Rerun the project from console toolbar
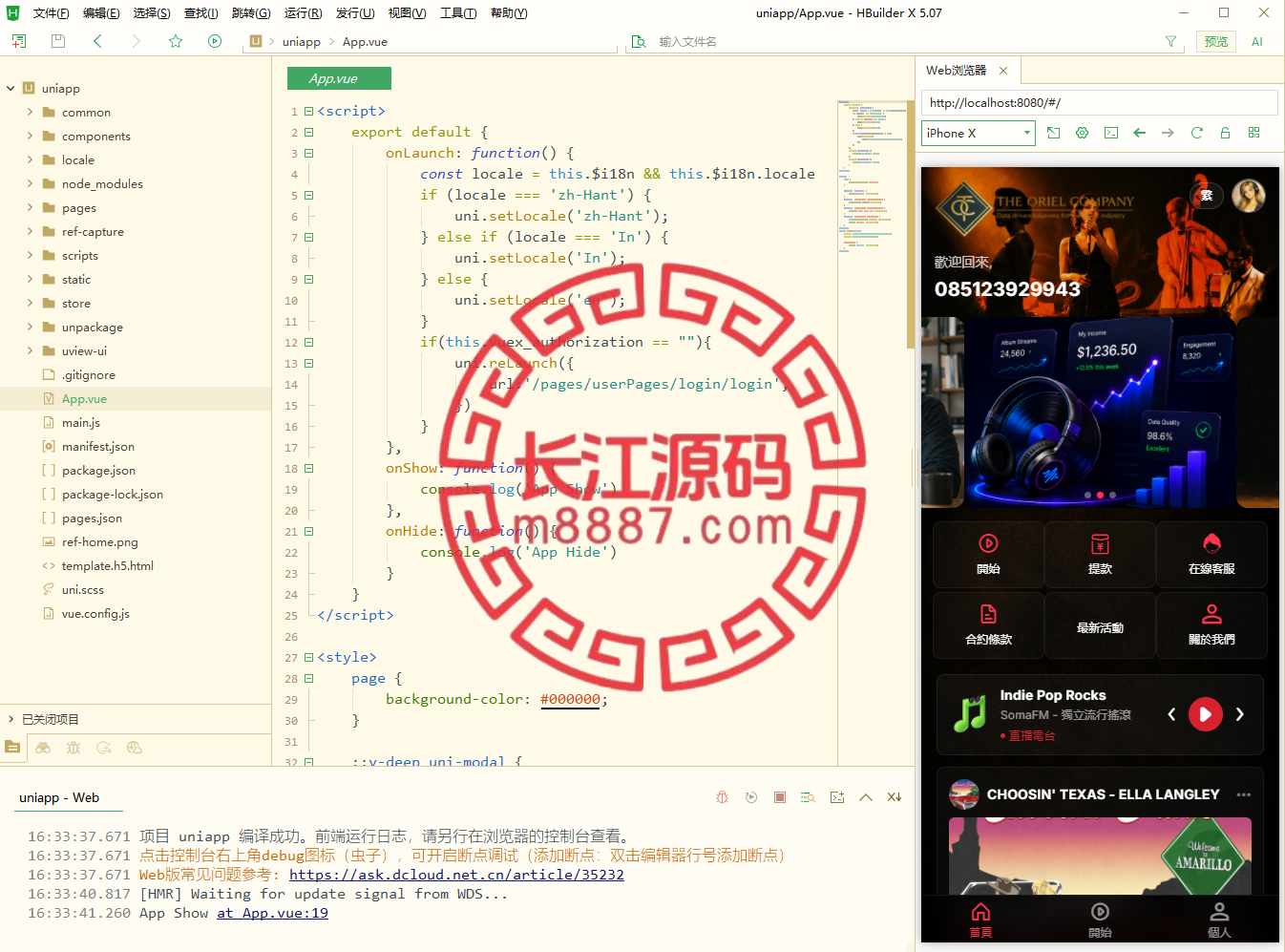Screen dimensions: 1285x952 (x=751, y=797)
